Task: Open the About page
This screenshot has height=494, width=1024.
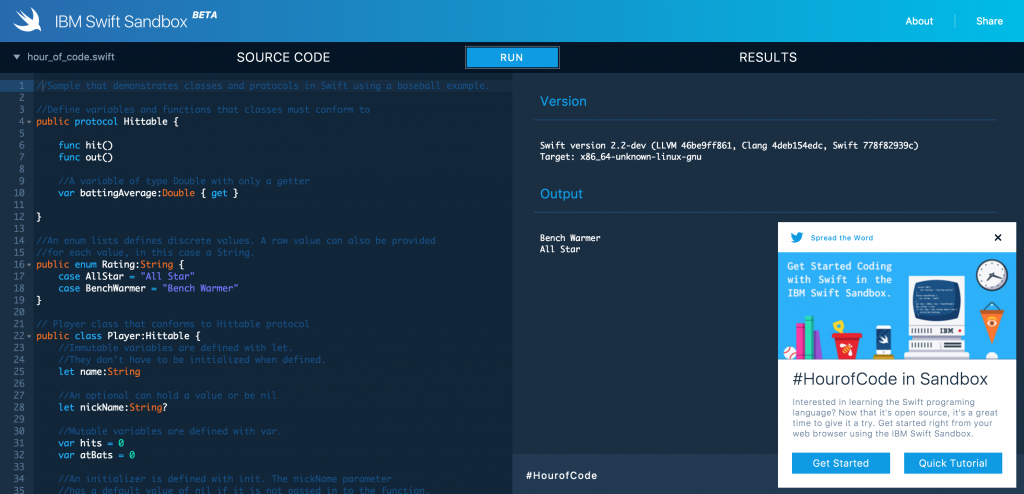Action: [919, 21]
